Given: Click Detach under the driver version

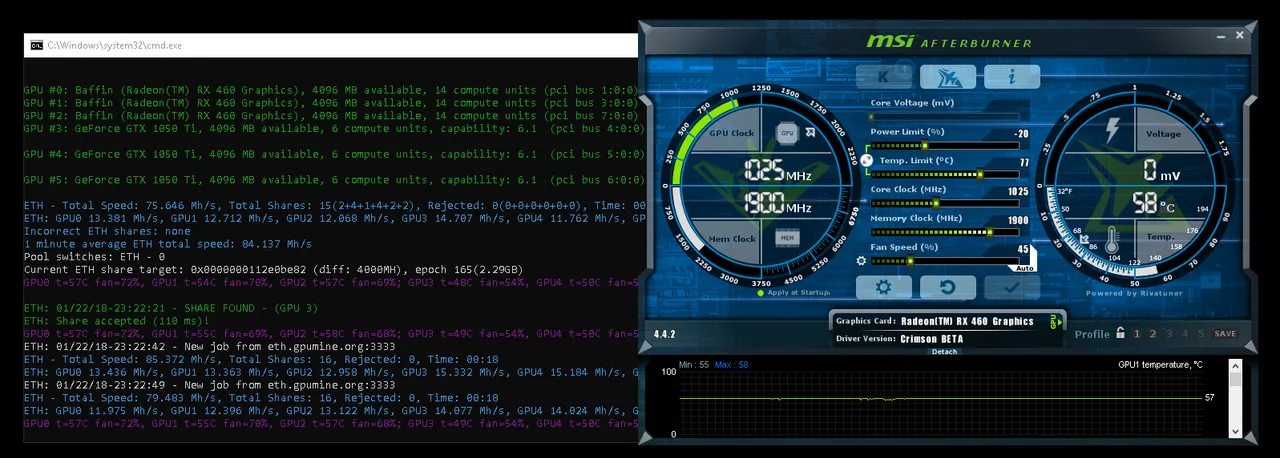Looking at the screenshot, I should tap(944, 352).
